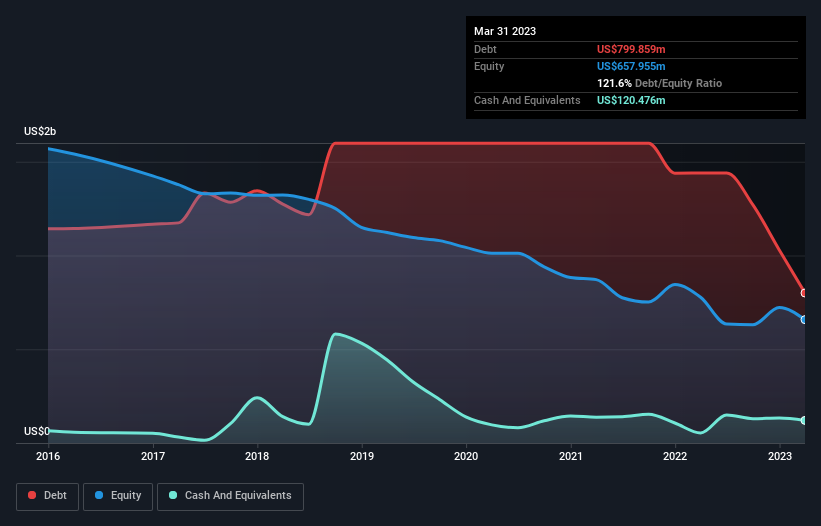Click the blue Equity legend dot
This screenshot has height=526, width=821.
(x=98, y=495)
